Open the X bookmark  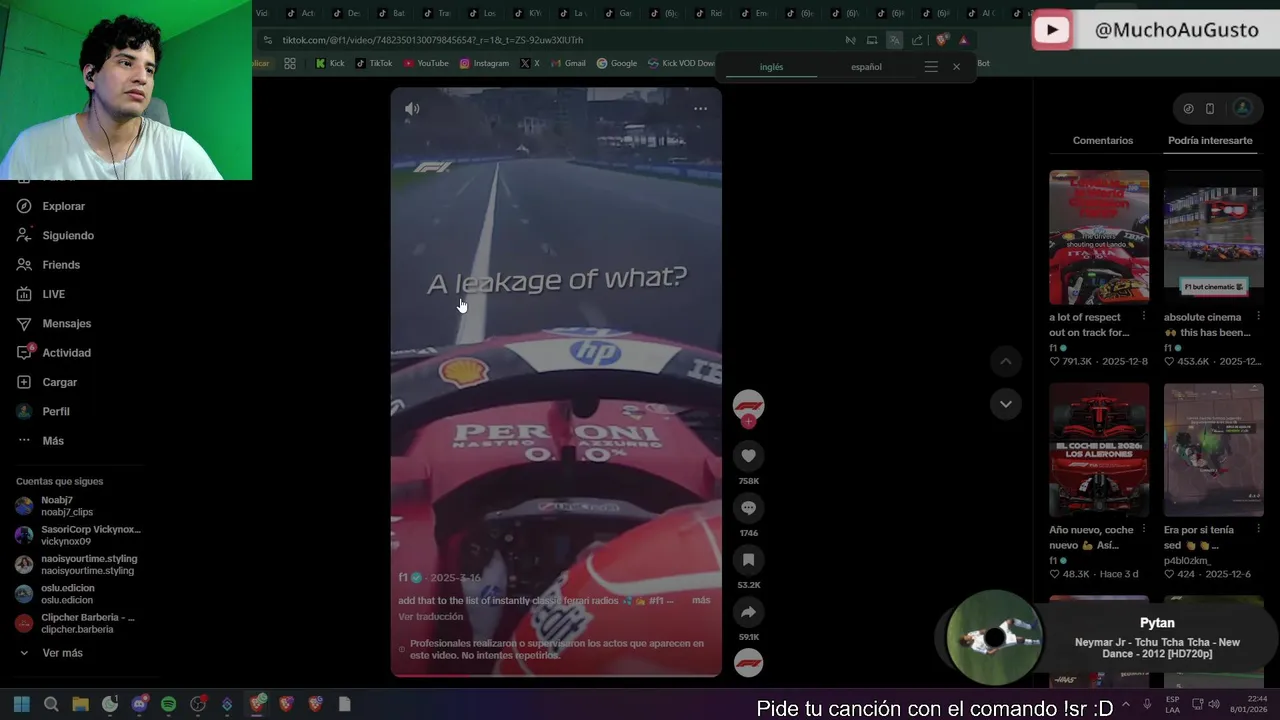530,63
